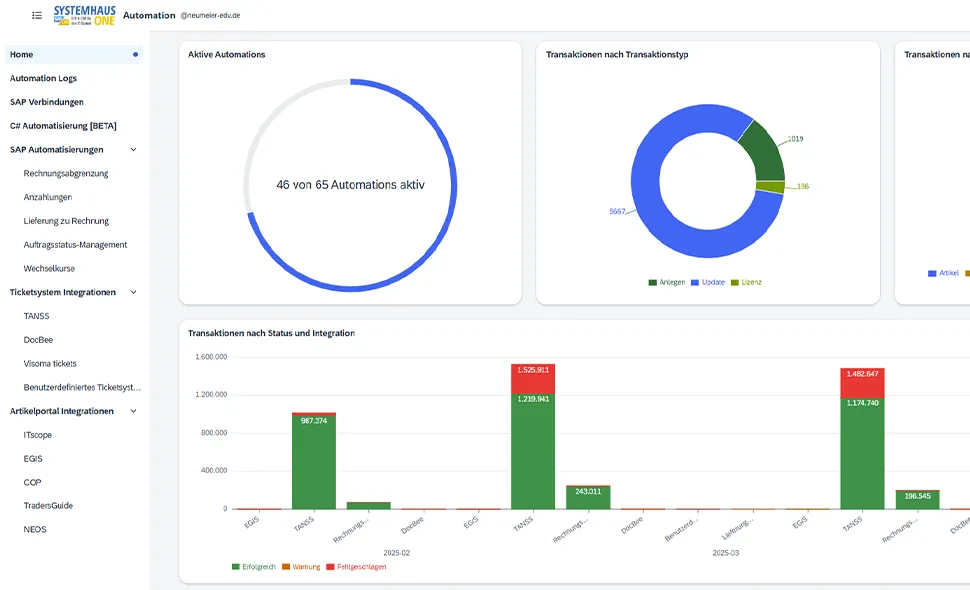Screen dimensions: 970x590
Task: Open Lieferung zu Rechnung
Action: (66, 221)
